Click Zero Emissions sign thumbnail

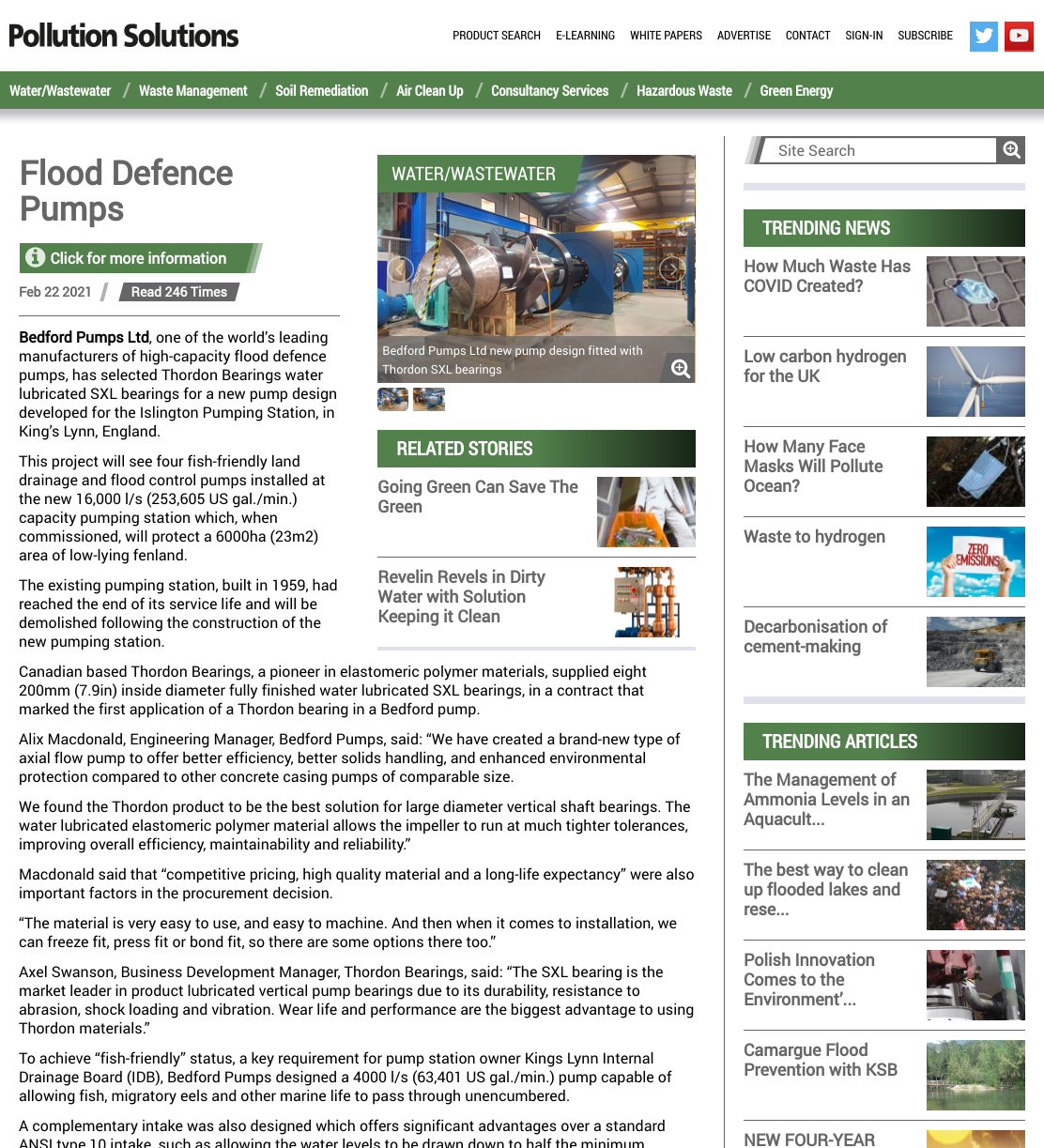click(975, 562)
